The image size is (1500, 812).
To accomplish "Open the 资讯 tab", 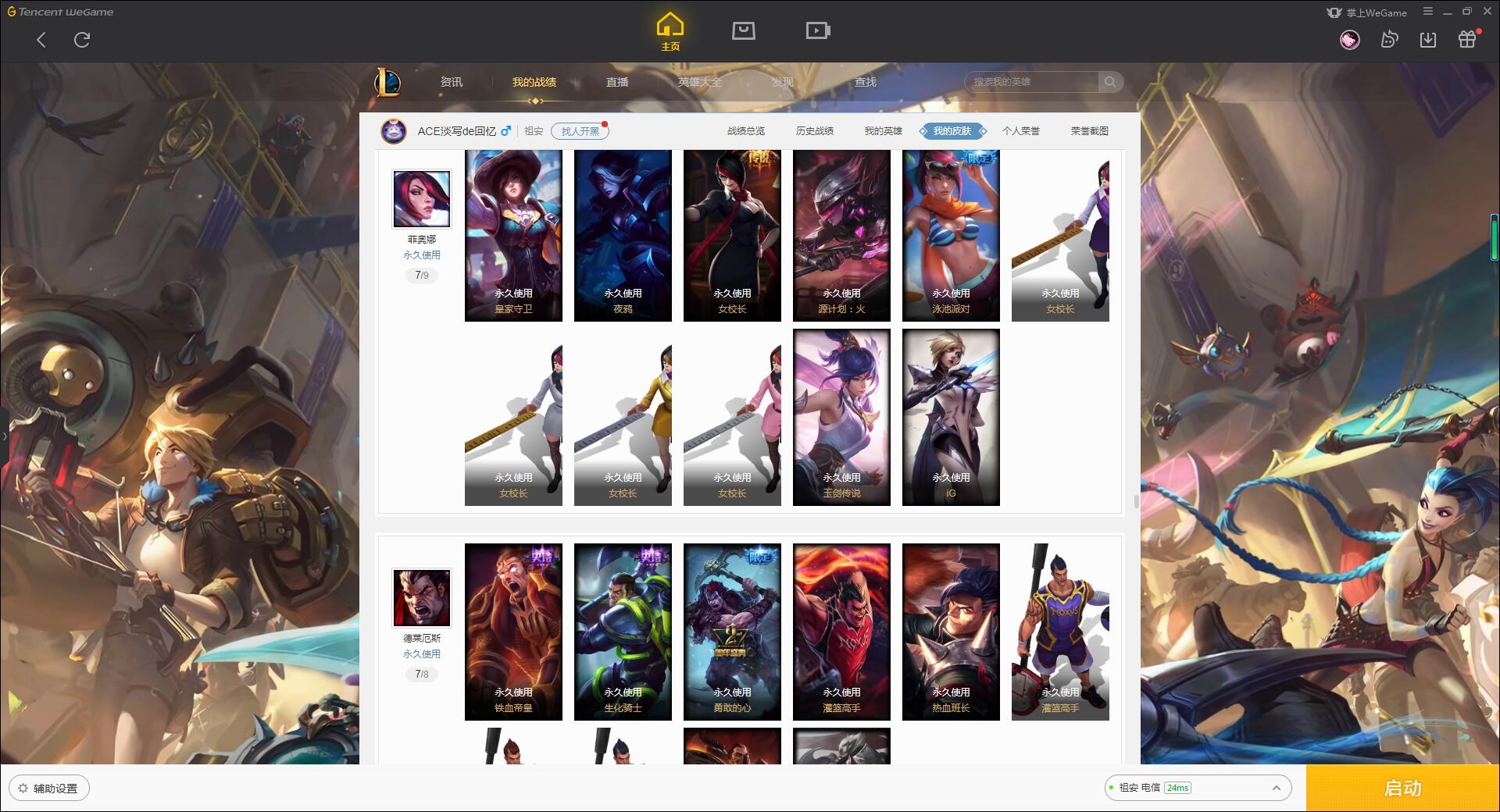I will click(452, 82).
